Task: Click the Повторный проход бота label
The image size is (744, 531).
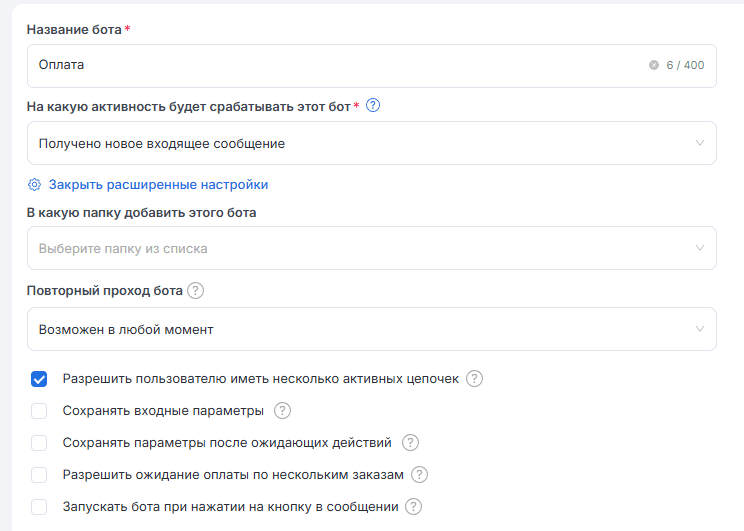Action: [x=104, y=290]
